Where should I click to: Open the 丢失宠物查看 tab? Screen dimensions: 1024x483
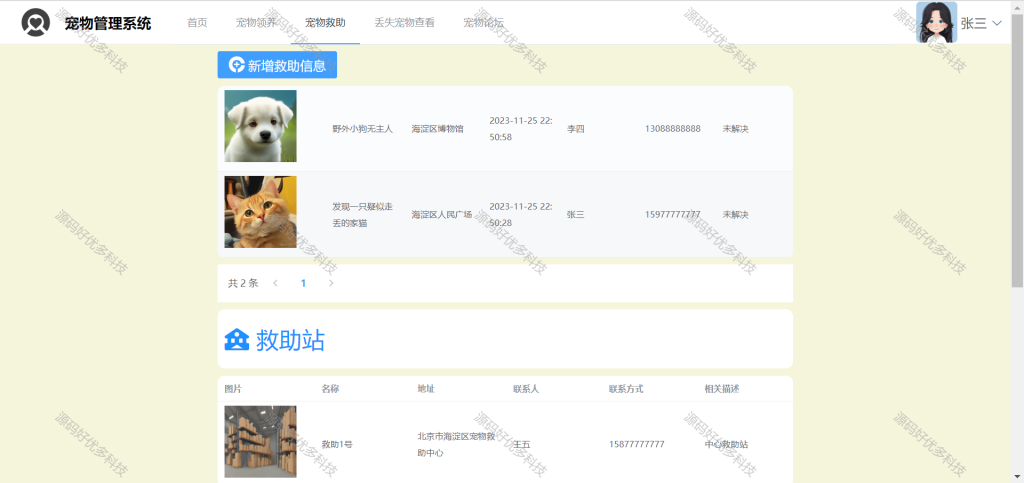pos(404,22)
